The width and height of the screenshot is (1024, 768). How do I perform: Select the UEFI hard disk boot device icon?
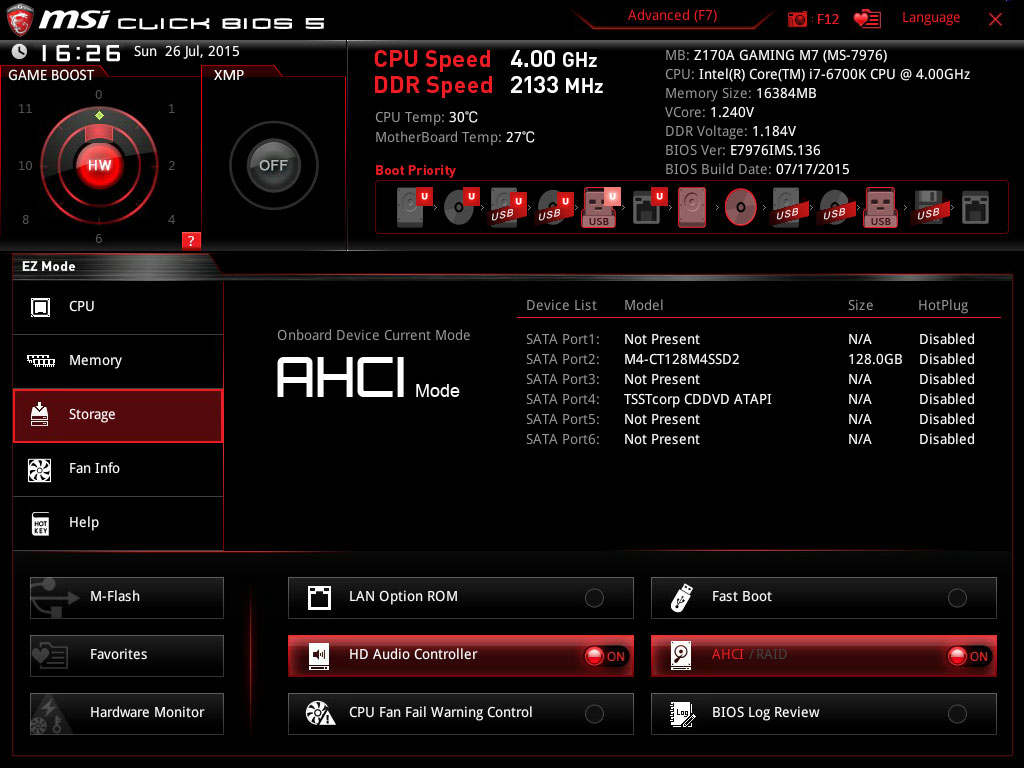(414, 207)
